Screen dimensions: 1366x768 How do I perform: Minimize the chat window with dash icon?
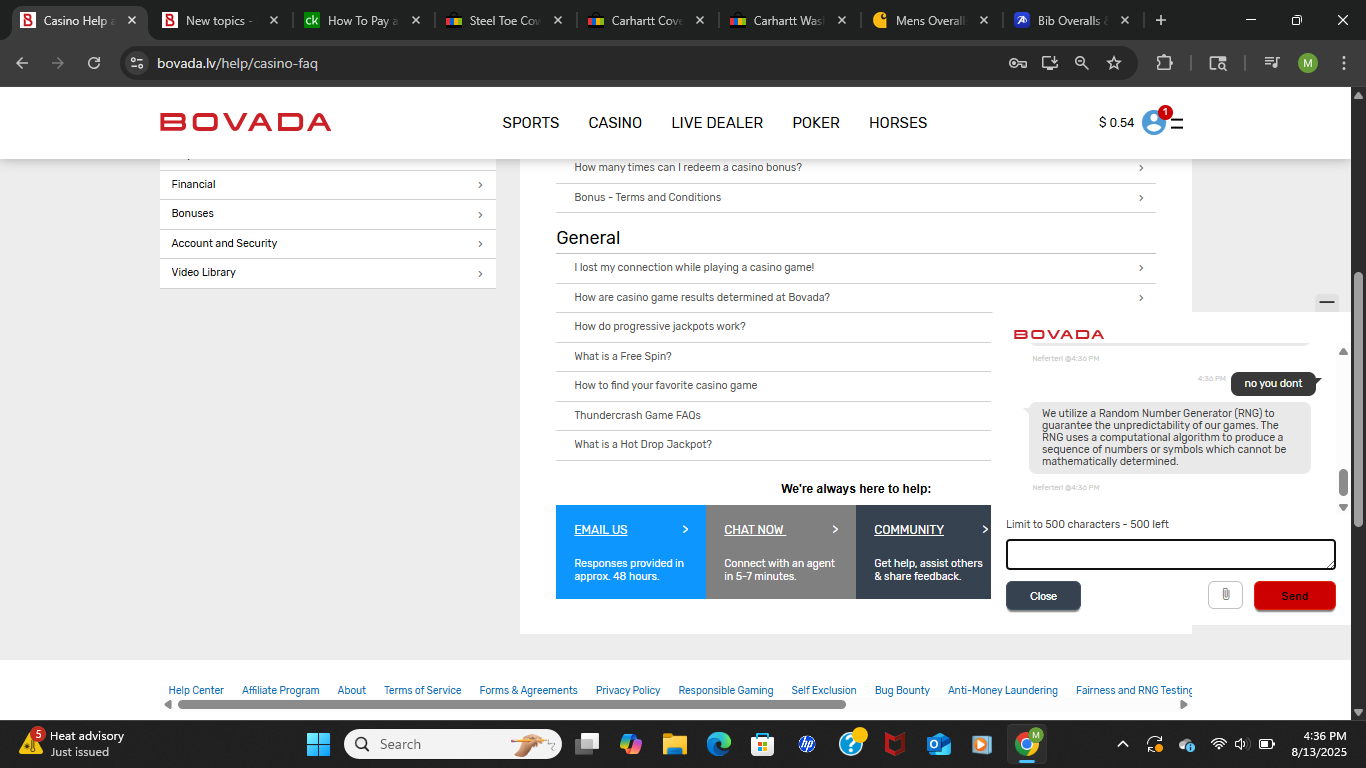coord(1327,301)
